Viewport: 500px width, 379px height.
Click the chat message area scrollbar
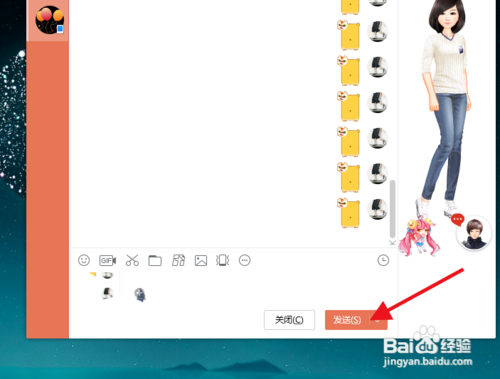point(393,208)
